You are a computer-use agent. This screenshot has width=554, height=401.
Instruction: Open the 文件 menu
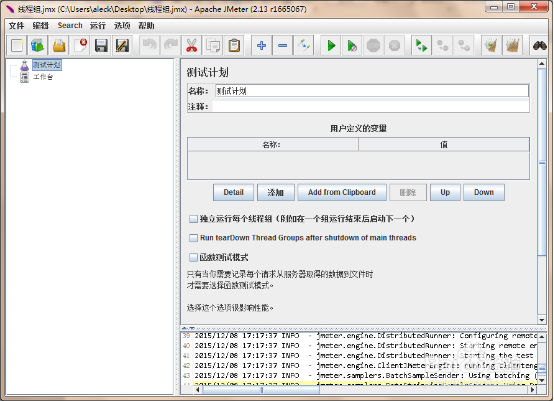[x=16, y=25]
